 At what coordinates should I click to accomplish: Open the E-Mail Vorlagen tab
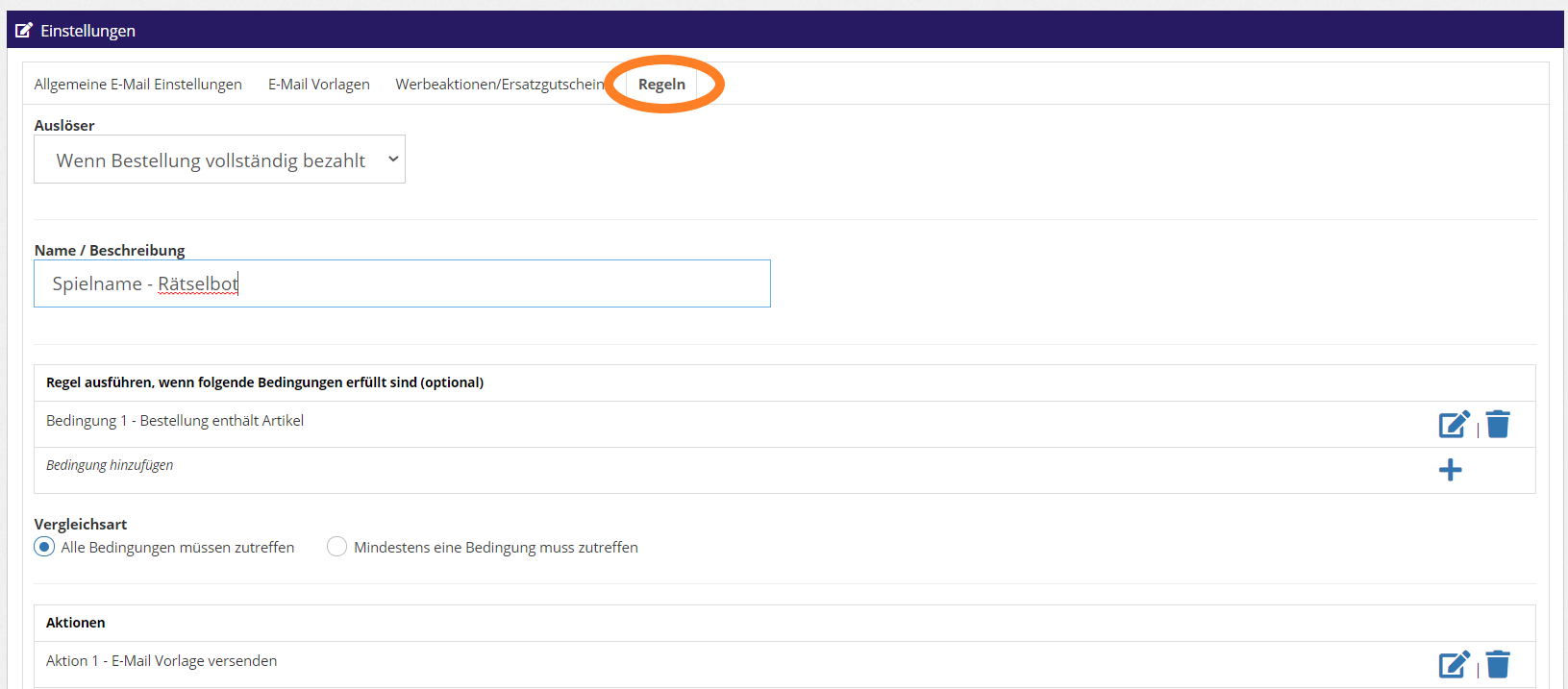coord(318,85)
